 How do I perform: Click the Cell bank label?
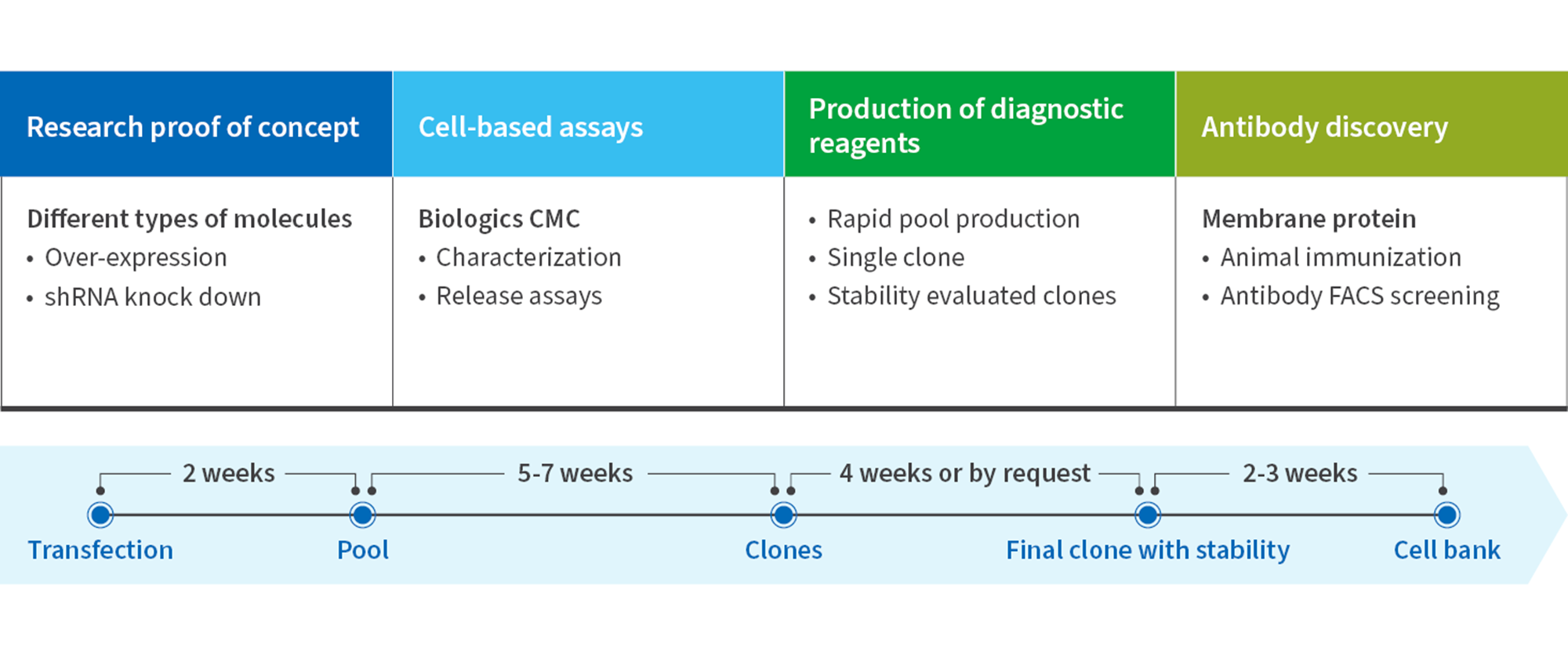click(1446, 550)
